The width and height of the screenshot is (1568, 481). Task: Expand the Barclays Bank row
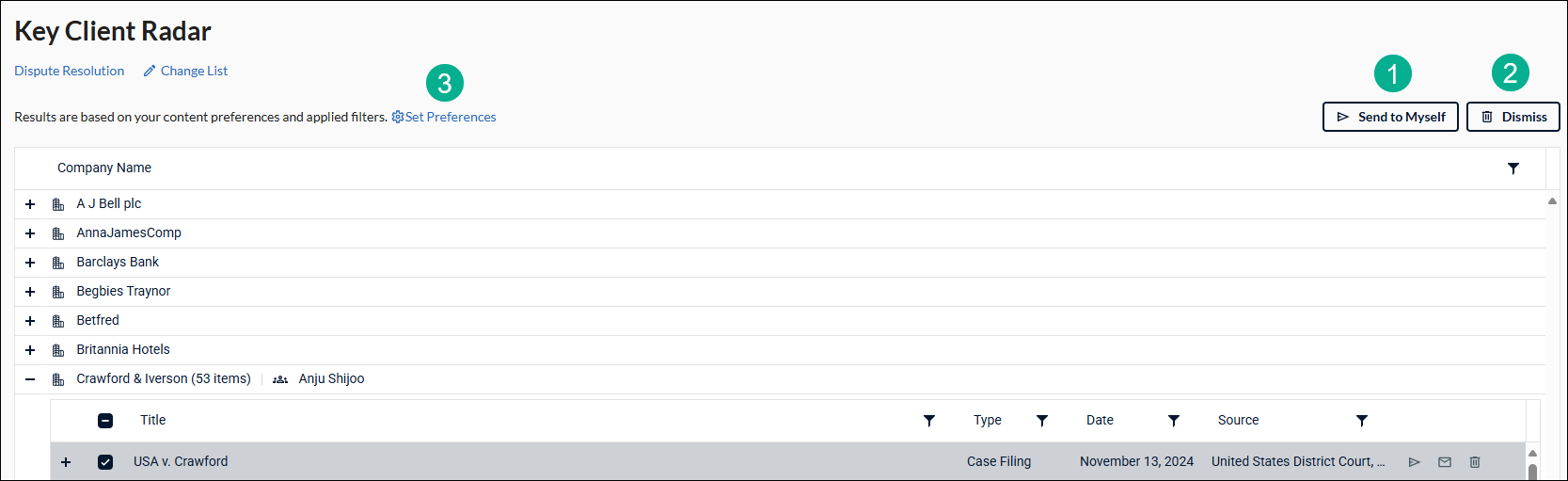click(x=30, y=263)
